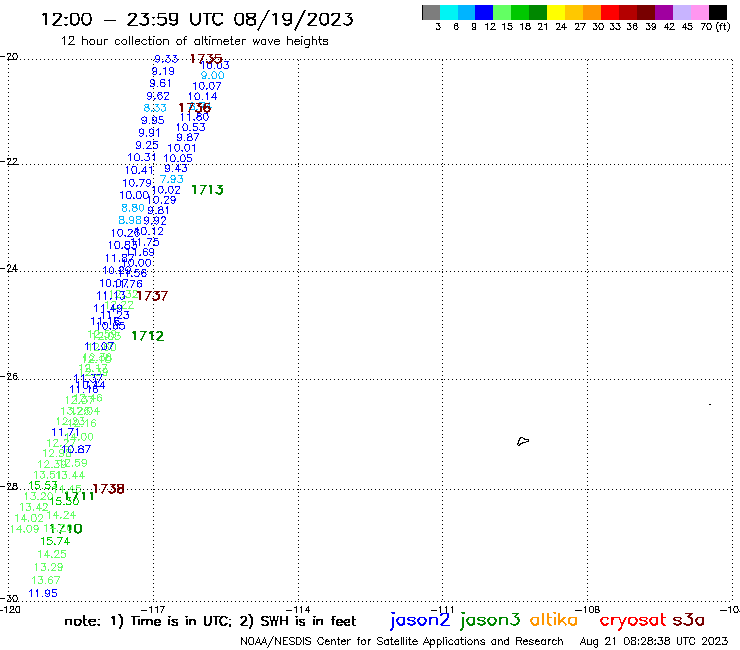740x650 pixels.
Task: Click the wave height value 9.87
Action: tap(188, 138)
